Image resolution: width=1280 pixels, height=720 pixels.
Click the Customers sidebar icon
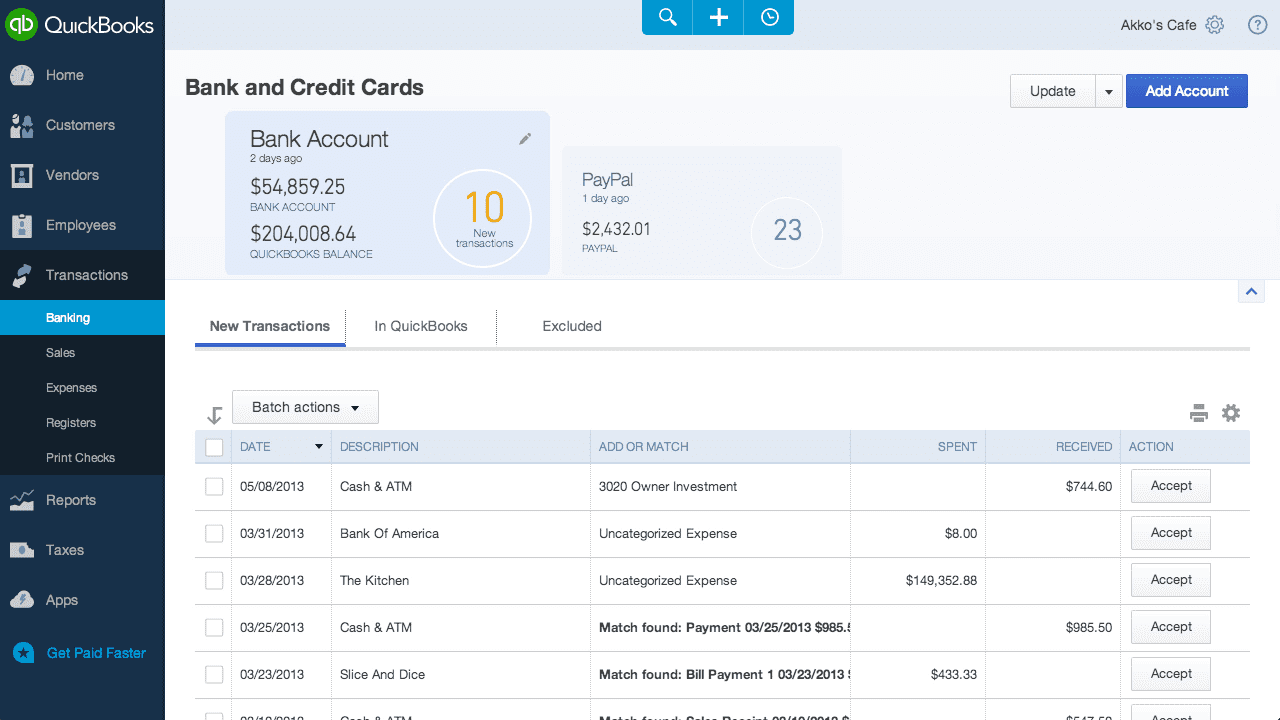click(22, 125)
